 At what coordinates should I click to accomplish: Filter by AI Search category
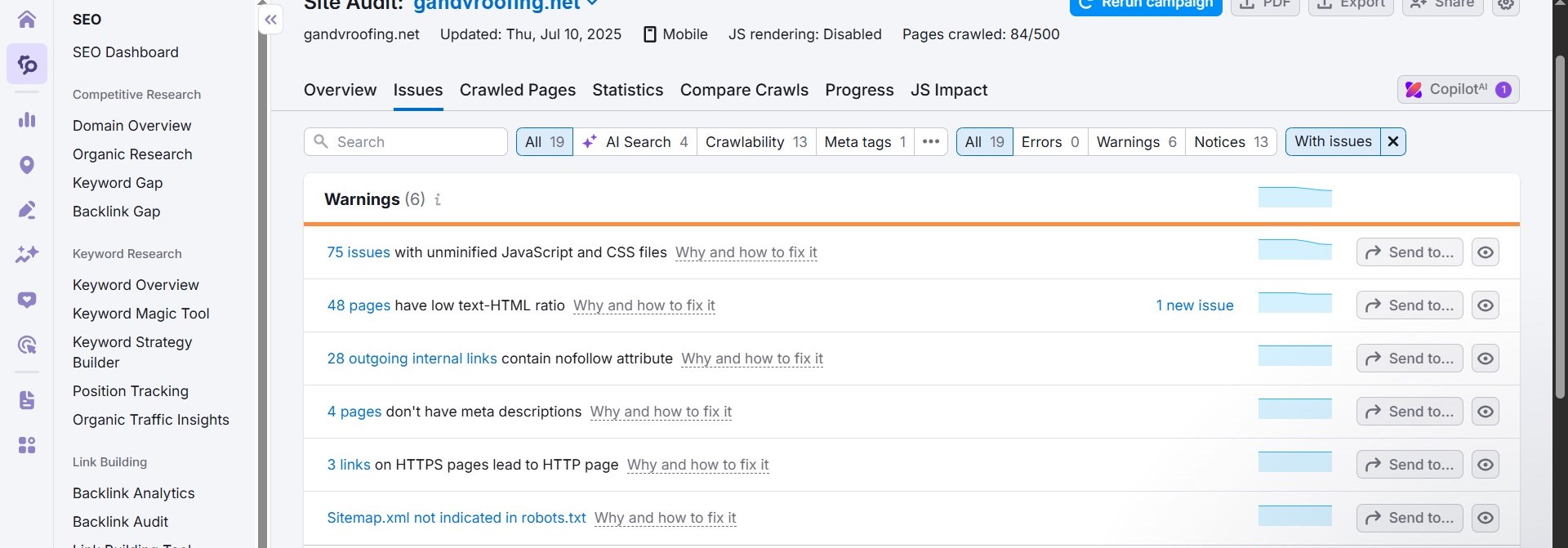[635, 141]
